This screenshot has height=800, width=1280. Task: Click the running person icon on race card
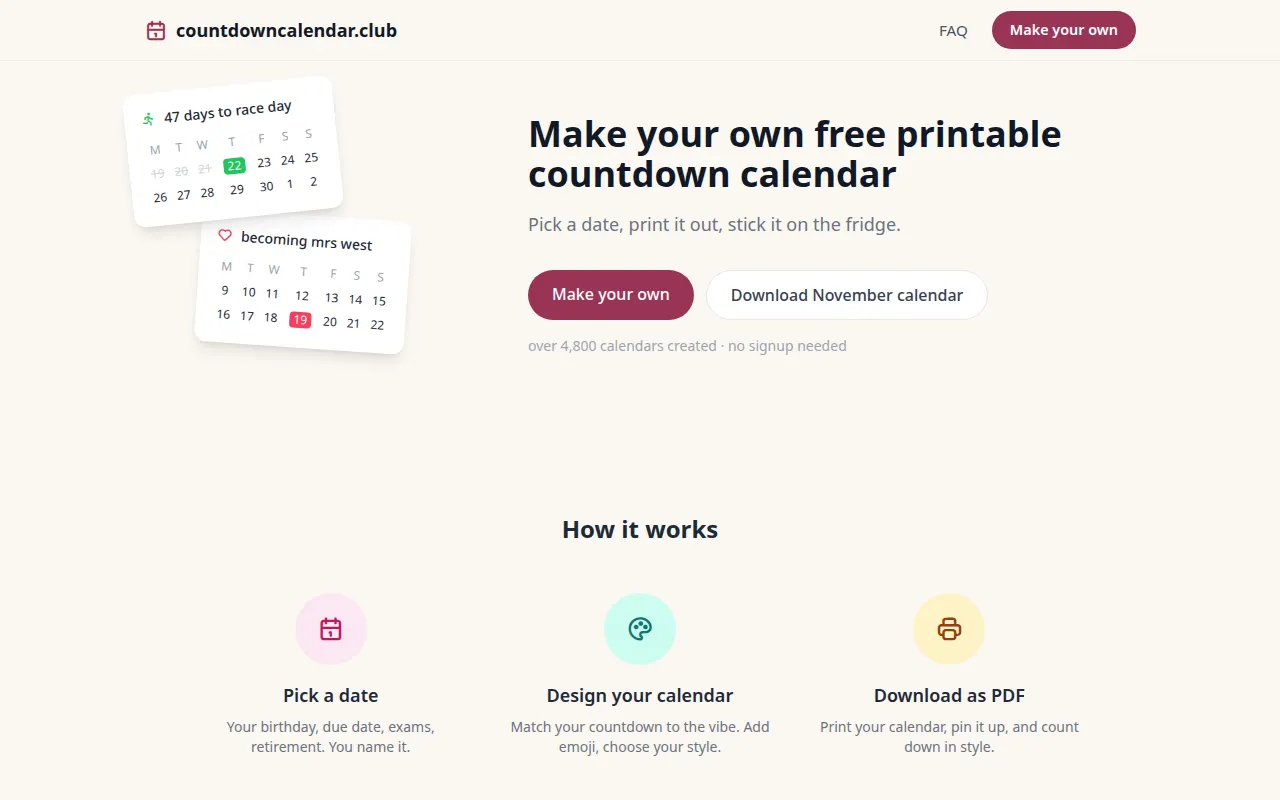pyautogui.click(x=148, y=119)
